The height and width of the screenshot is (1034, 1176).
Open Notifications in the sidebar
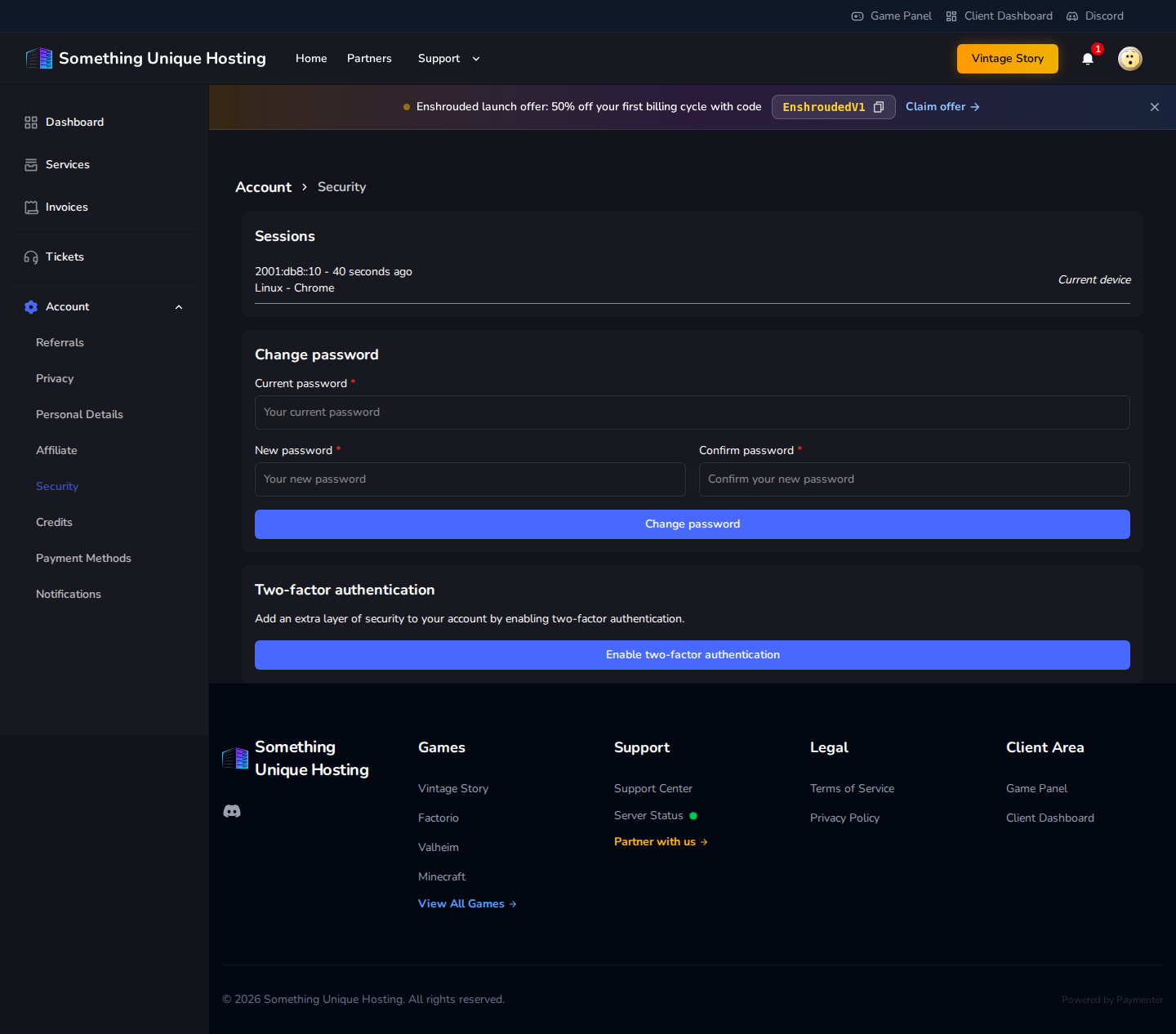coord(69,595)
